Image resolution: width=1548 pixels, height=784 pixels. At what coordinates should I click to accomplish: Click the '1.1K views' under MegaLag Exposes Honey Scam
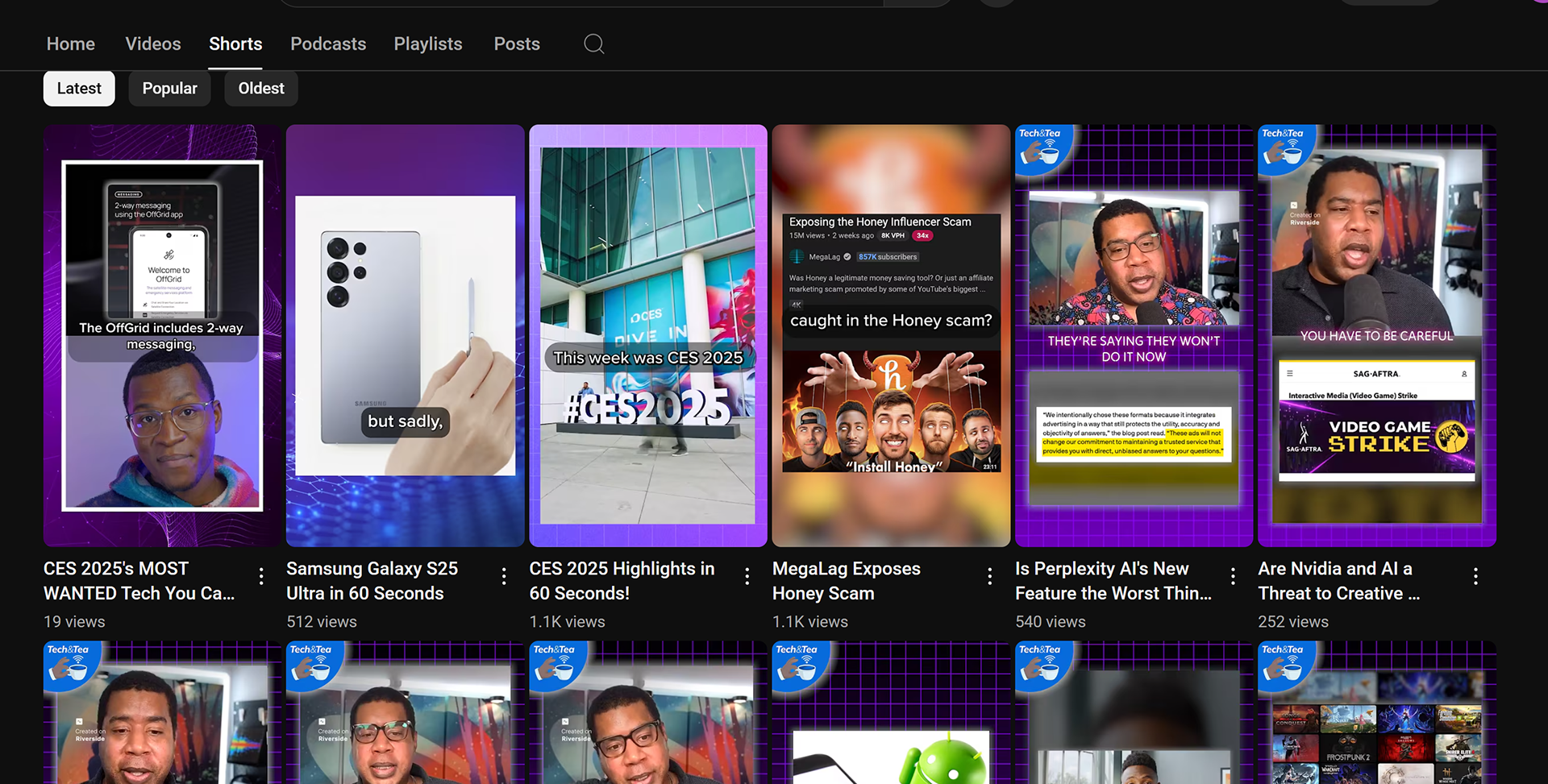click(810, 622)
